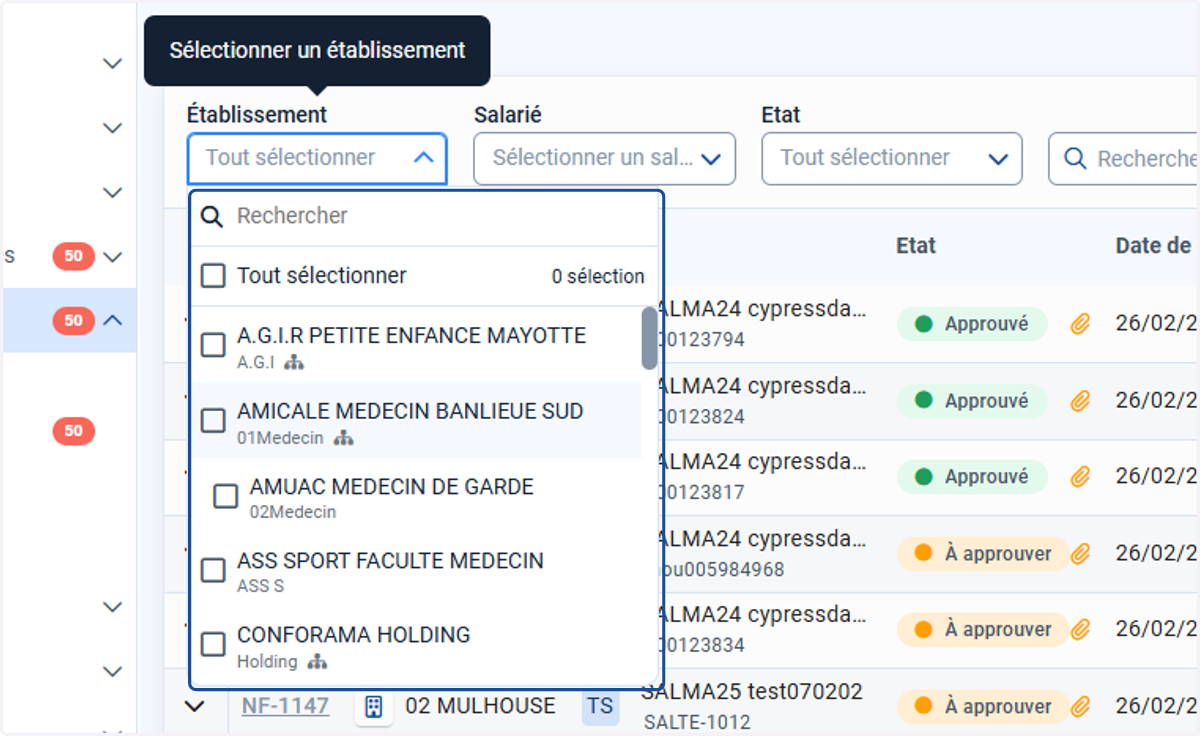The width and height of the screenshot is (1200, 736).
Task: Click the paperclip on the row with 0123834
Action: coord(1080,630)
